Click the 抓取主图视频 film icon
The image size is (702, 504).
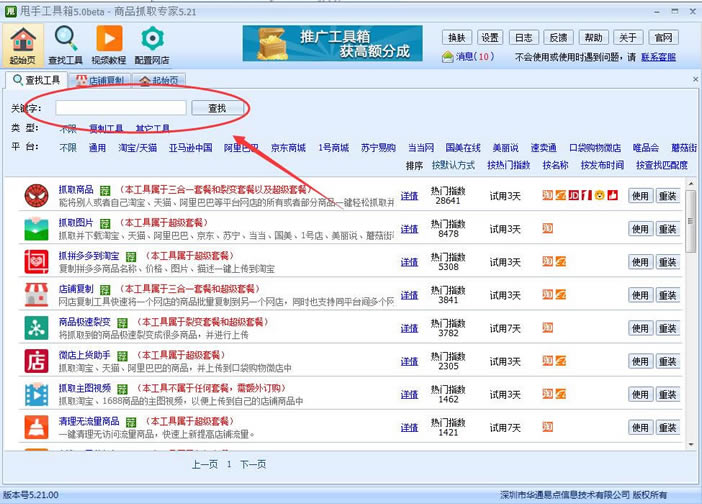pos(37,394)
